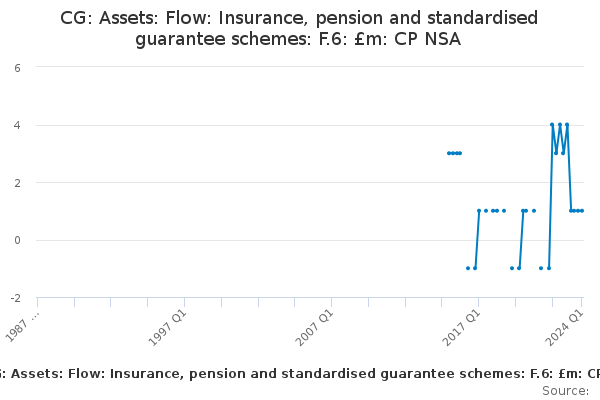This screenshot has width=600, height=400.
Task: Click the bold series legend text
Action: click(x=300, y=374)
